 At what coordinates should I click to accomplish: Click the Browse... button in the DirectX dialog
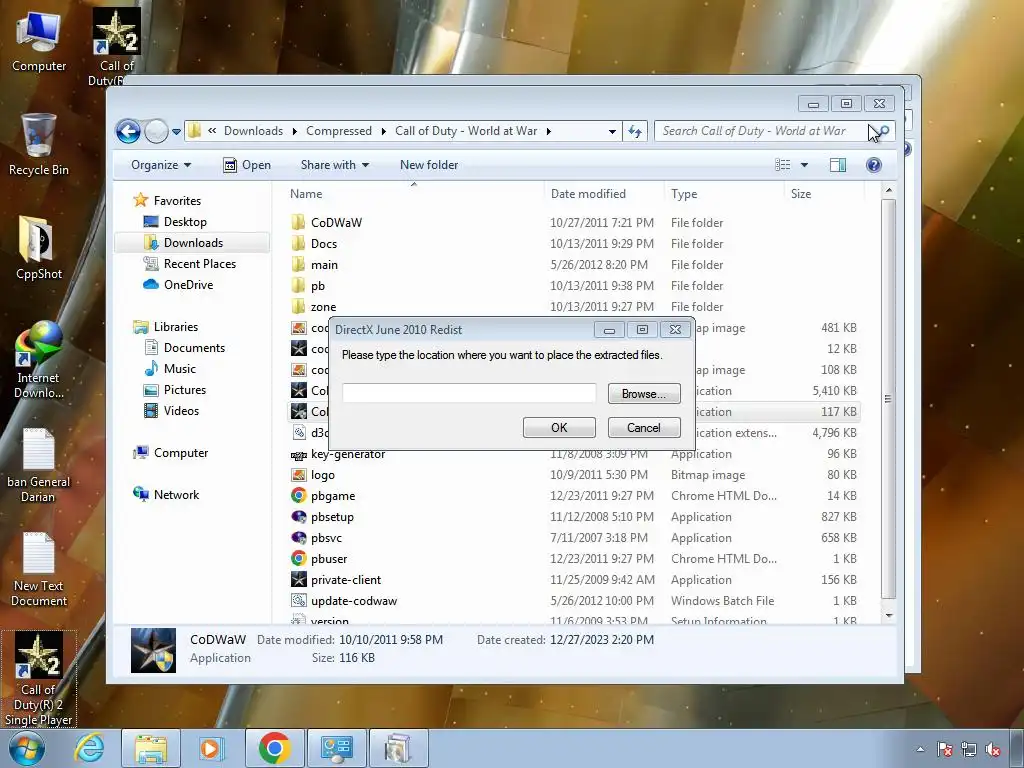[x=644, y=394]
